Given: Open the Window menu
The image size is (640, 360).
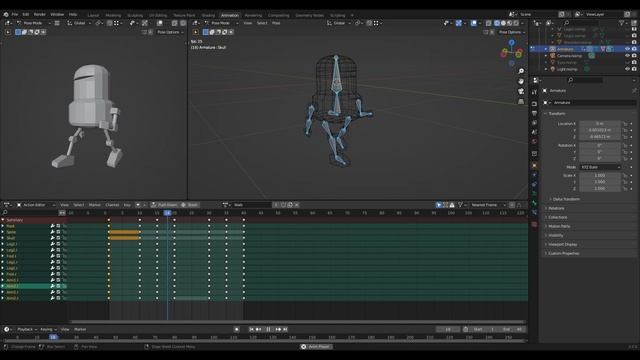Looking at the screenshot, I should point(57,14).
